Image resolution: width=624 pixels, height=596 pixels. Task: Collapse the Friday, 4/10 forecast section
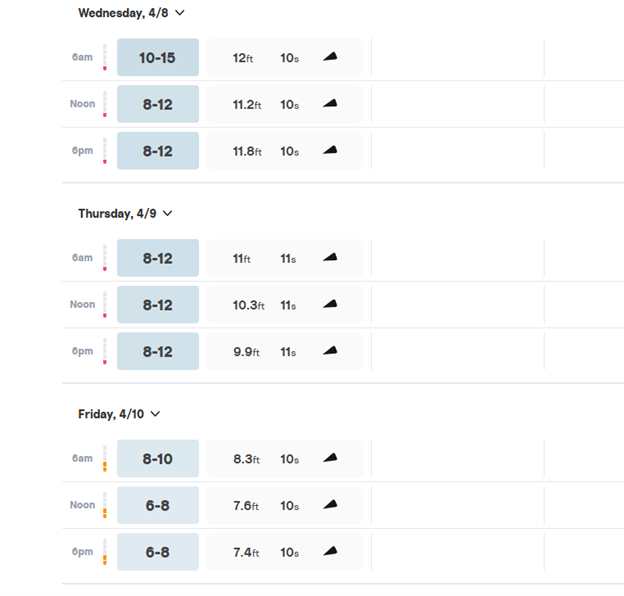pyautogui.click(x=155, y=414)
